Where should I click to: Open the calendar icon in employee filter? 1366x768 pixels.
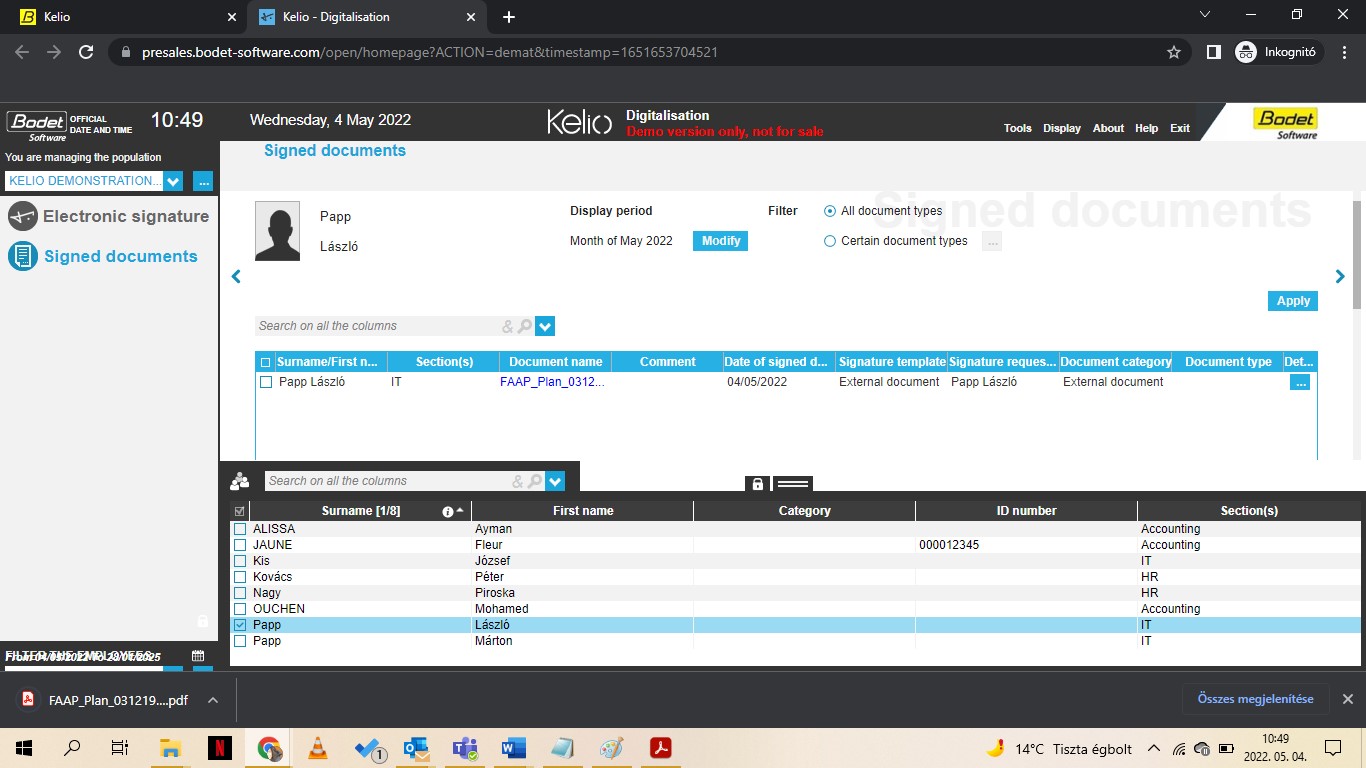[198, 656]
